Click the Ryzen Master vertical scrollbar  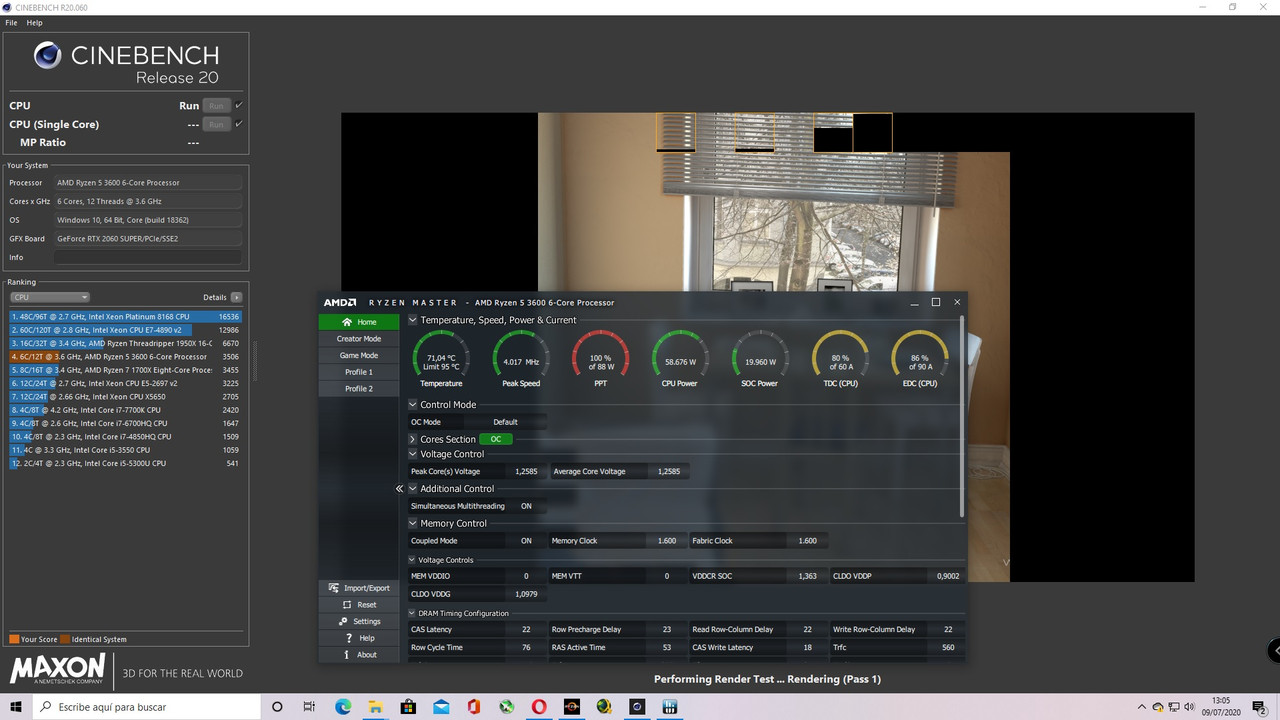[962, 415]
